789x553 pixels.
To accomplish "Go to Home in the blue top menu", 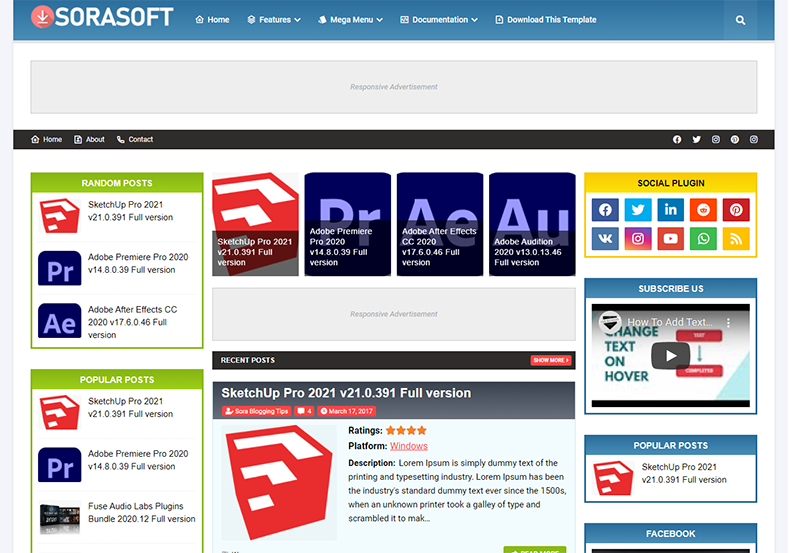I will tap(212, 20).
